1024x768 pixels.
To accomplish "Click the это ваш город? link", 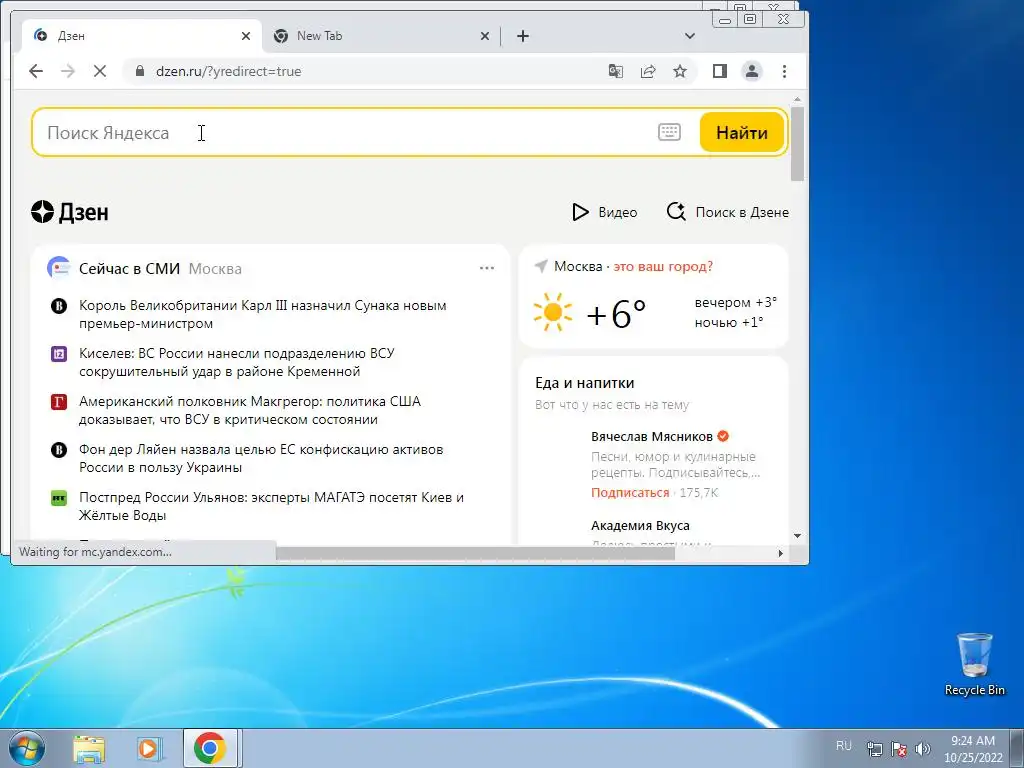I will coord(664,266).
